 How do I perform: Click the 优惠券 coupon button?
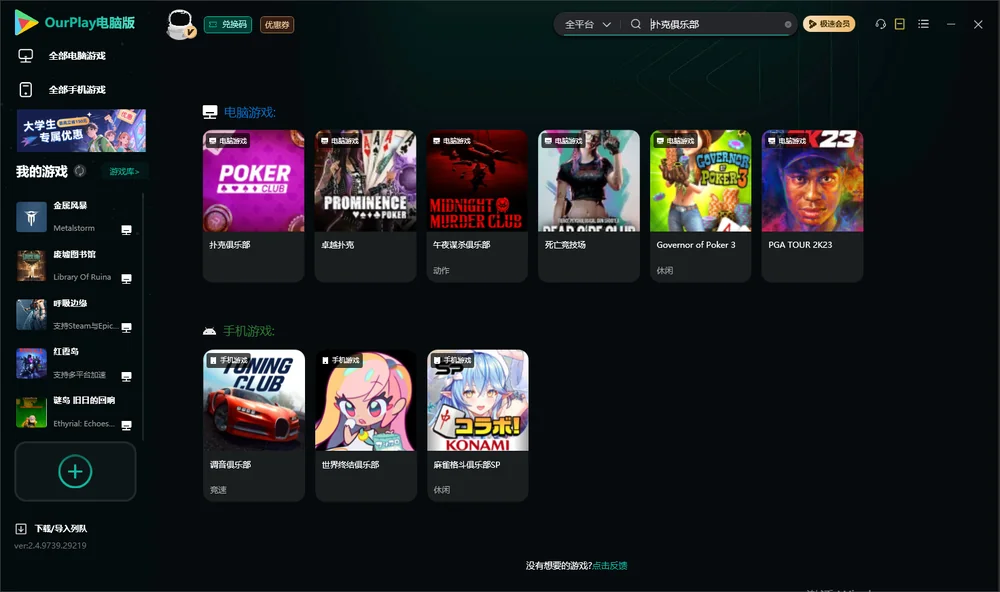click(x=277, y=25)
